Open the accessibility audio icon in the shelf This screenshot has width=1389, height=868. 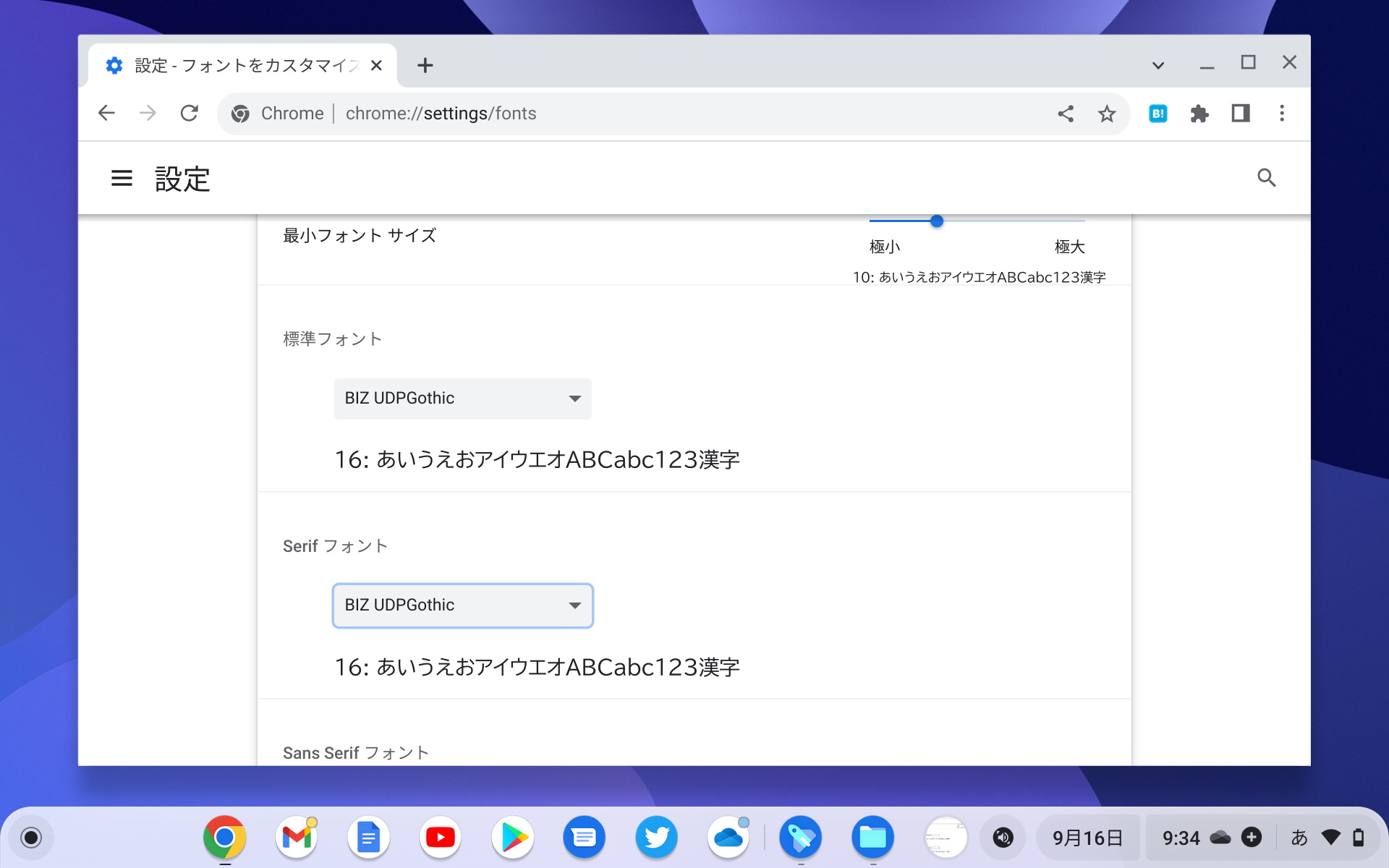[x=1003, y=837]
